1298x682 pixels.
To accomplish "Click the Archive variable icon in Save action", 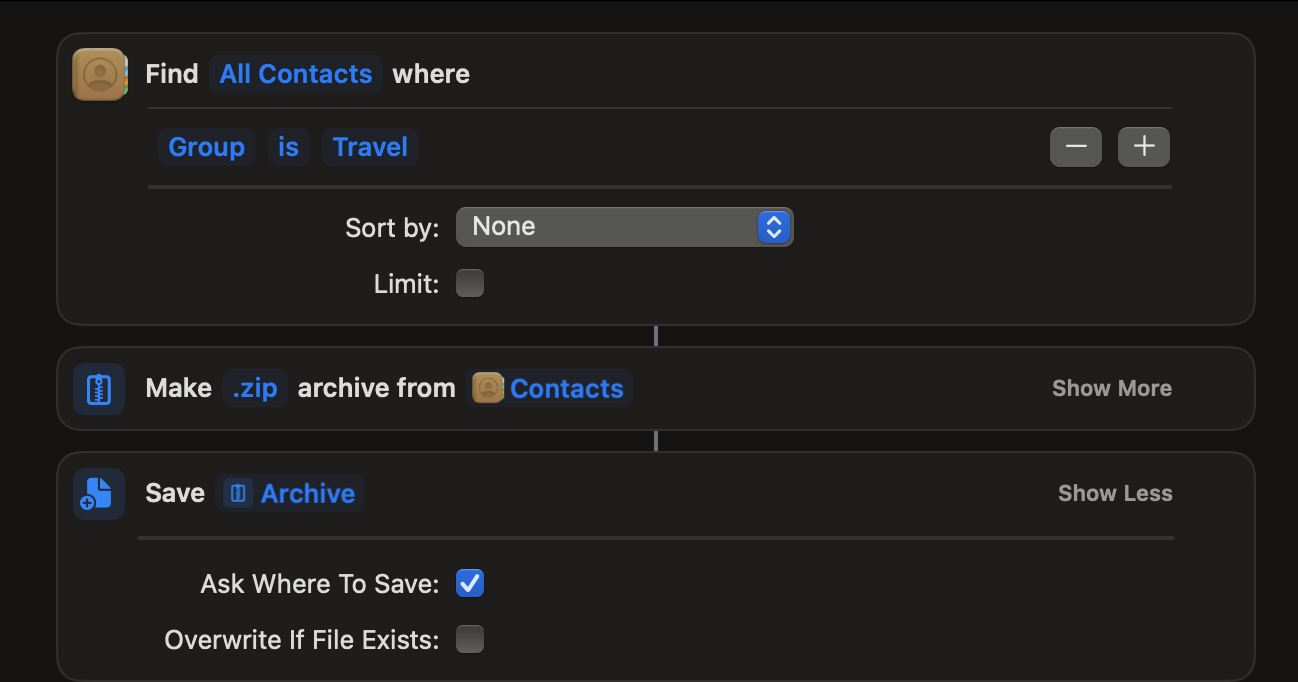I will [x=238, y=493].
